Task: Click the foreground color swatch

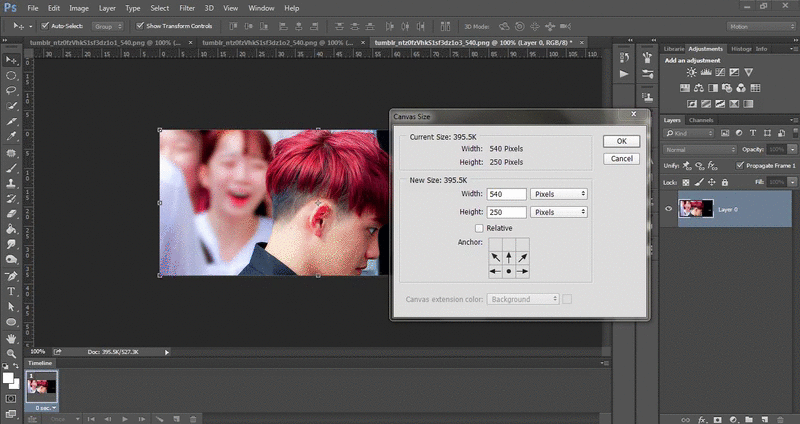Action: (7, 379)
